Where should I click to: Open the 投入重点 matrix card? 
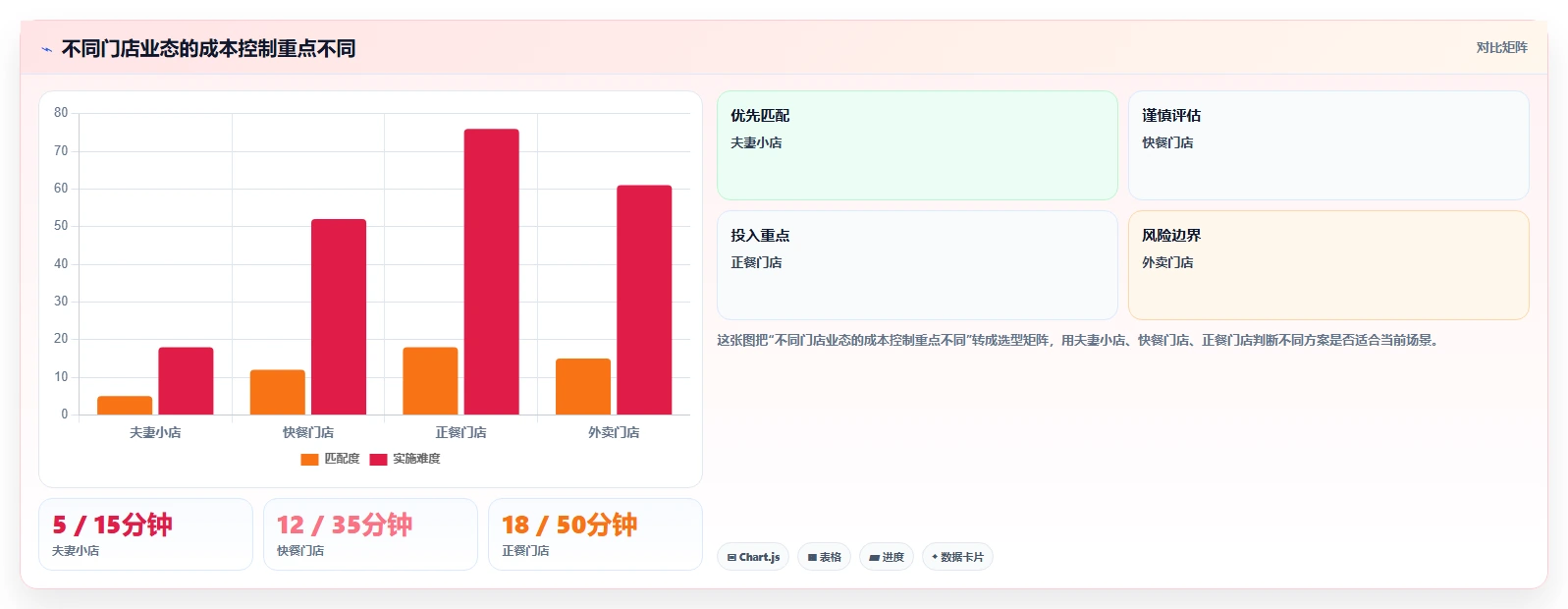click(x=917, y=265)
